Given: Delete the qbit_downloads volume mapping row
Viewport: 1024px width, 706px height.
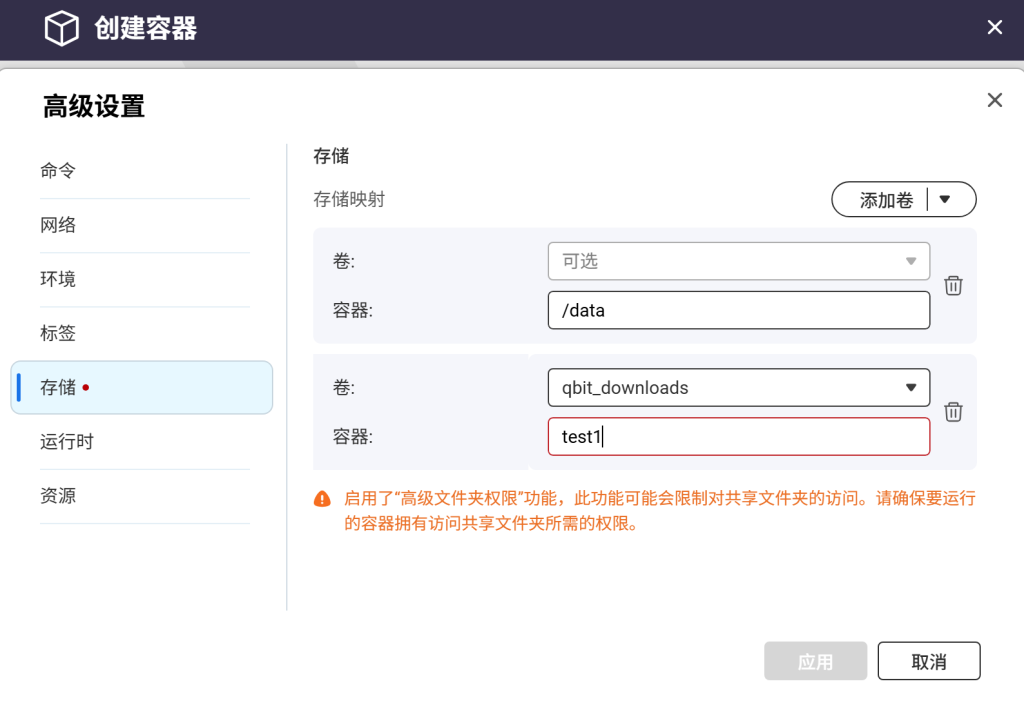Looking at the screenshot, I should (953, 412).
